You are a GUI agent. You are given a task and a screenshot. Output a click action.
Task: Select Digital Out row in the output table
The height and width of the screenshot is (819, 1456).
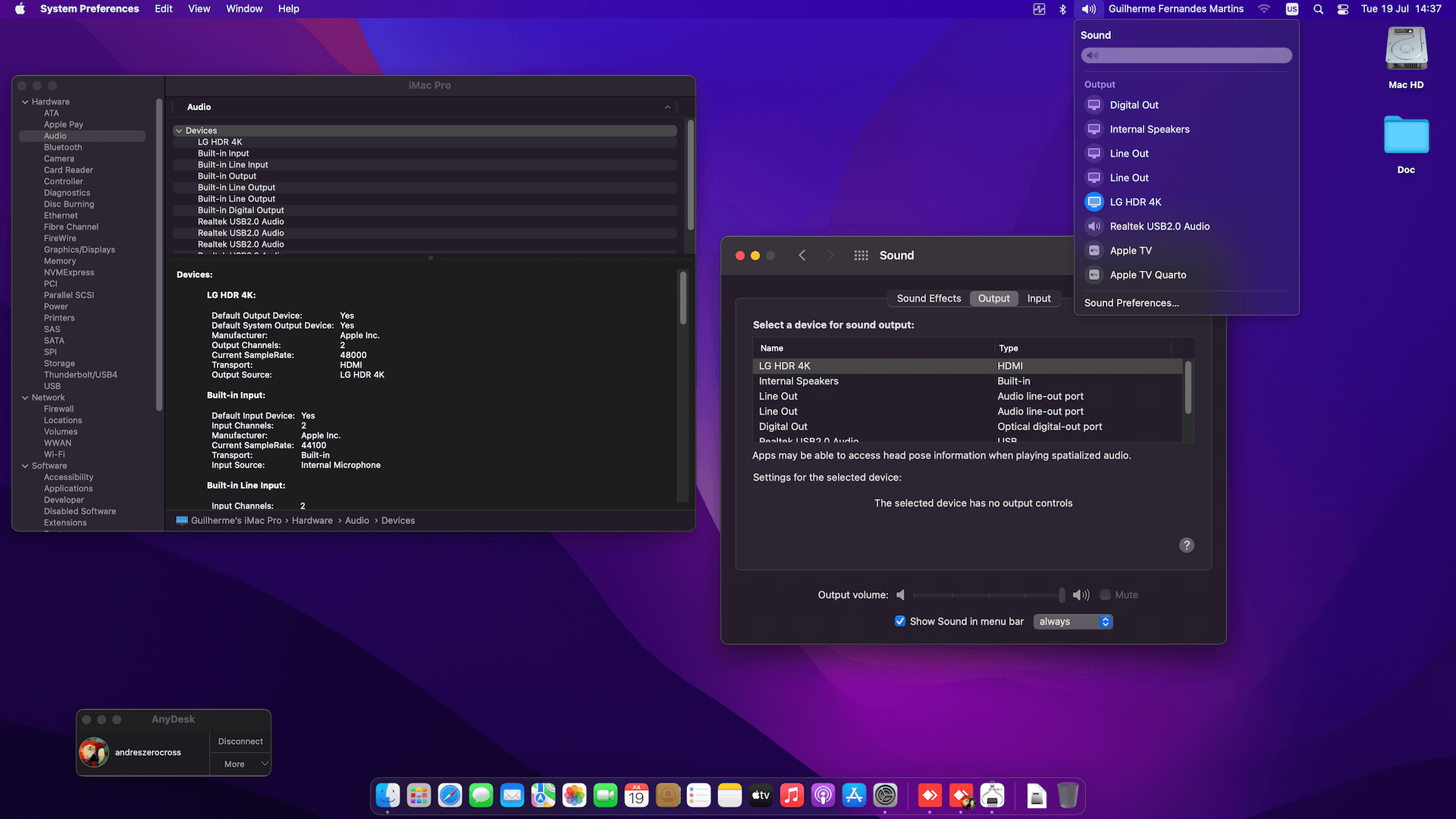[x=967, y=426]
